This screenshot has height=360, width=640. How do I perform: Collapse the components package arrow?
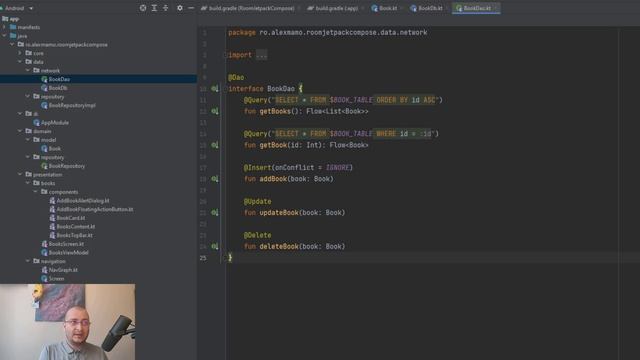pos(36,192)
